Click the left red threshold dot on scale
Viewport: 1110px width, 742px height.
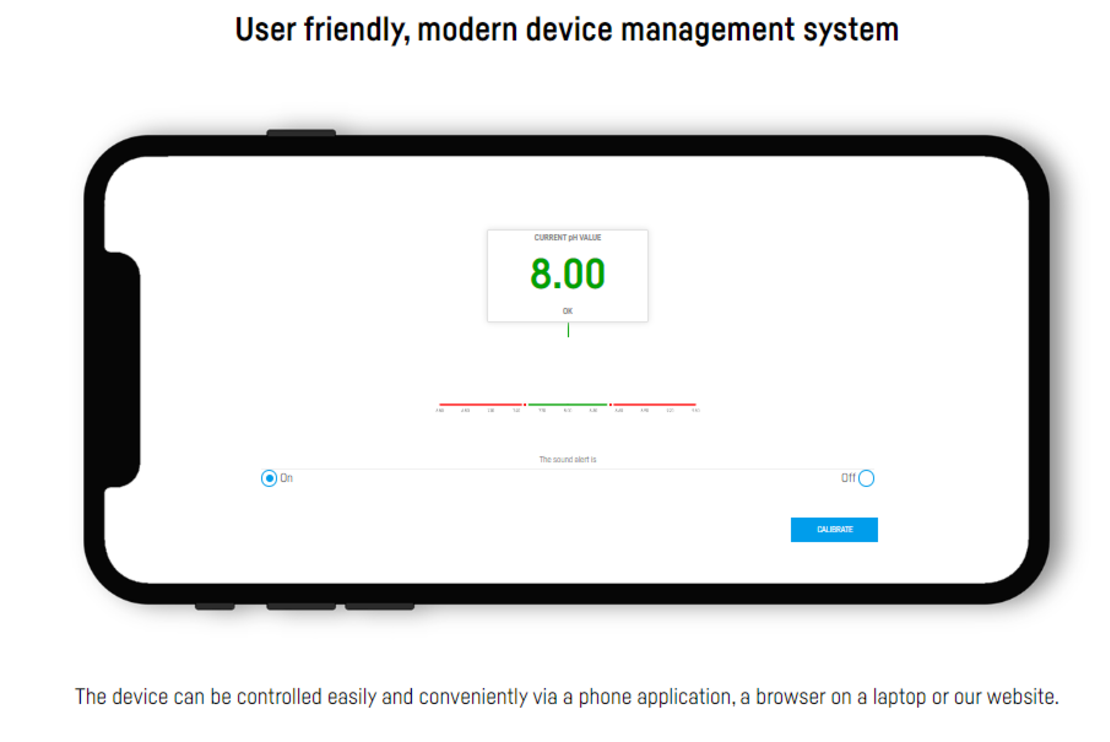(x=525, y=405)
